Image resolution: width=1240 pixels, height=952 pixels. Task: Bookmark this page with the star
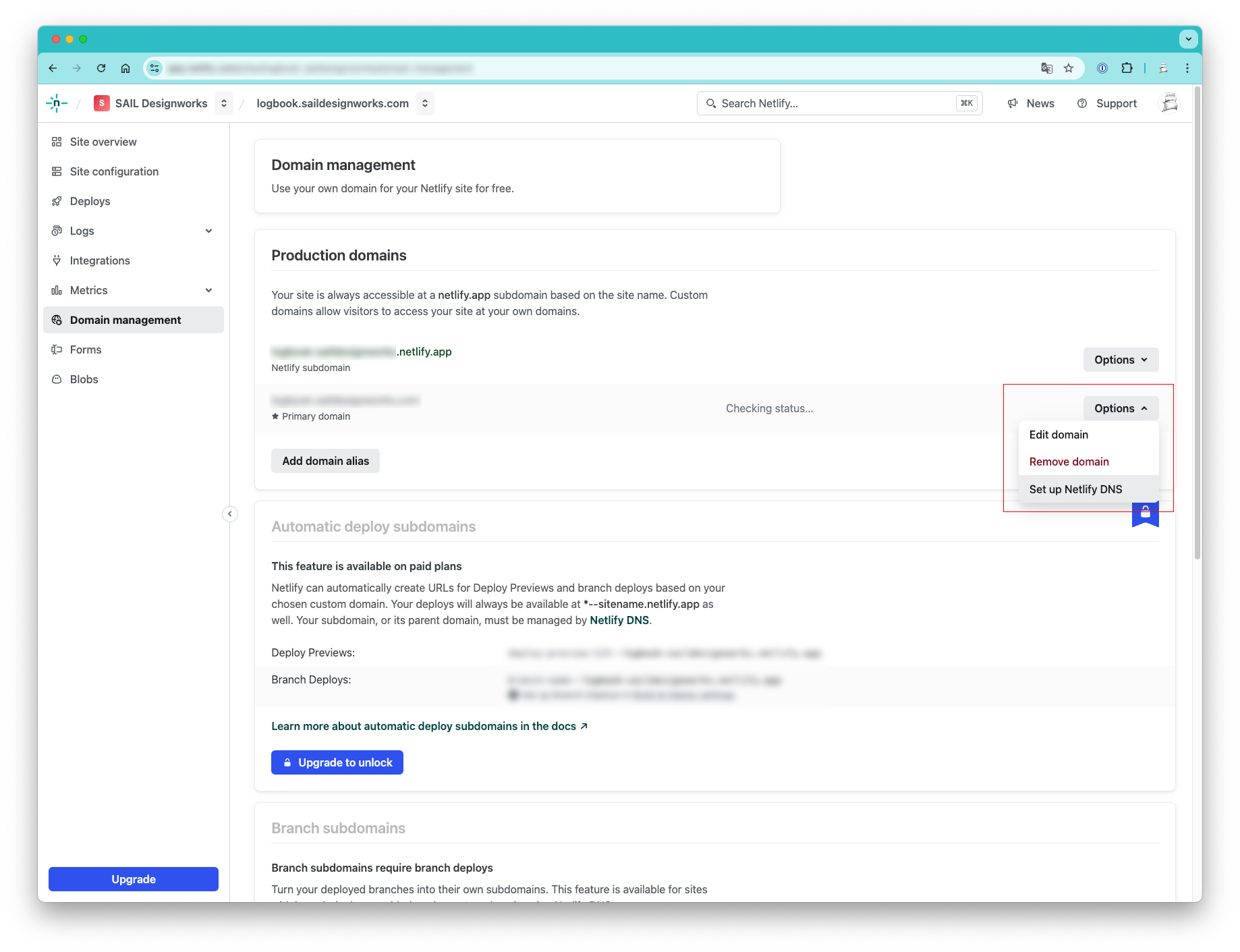click(x=1069, y=68)
